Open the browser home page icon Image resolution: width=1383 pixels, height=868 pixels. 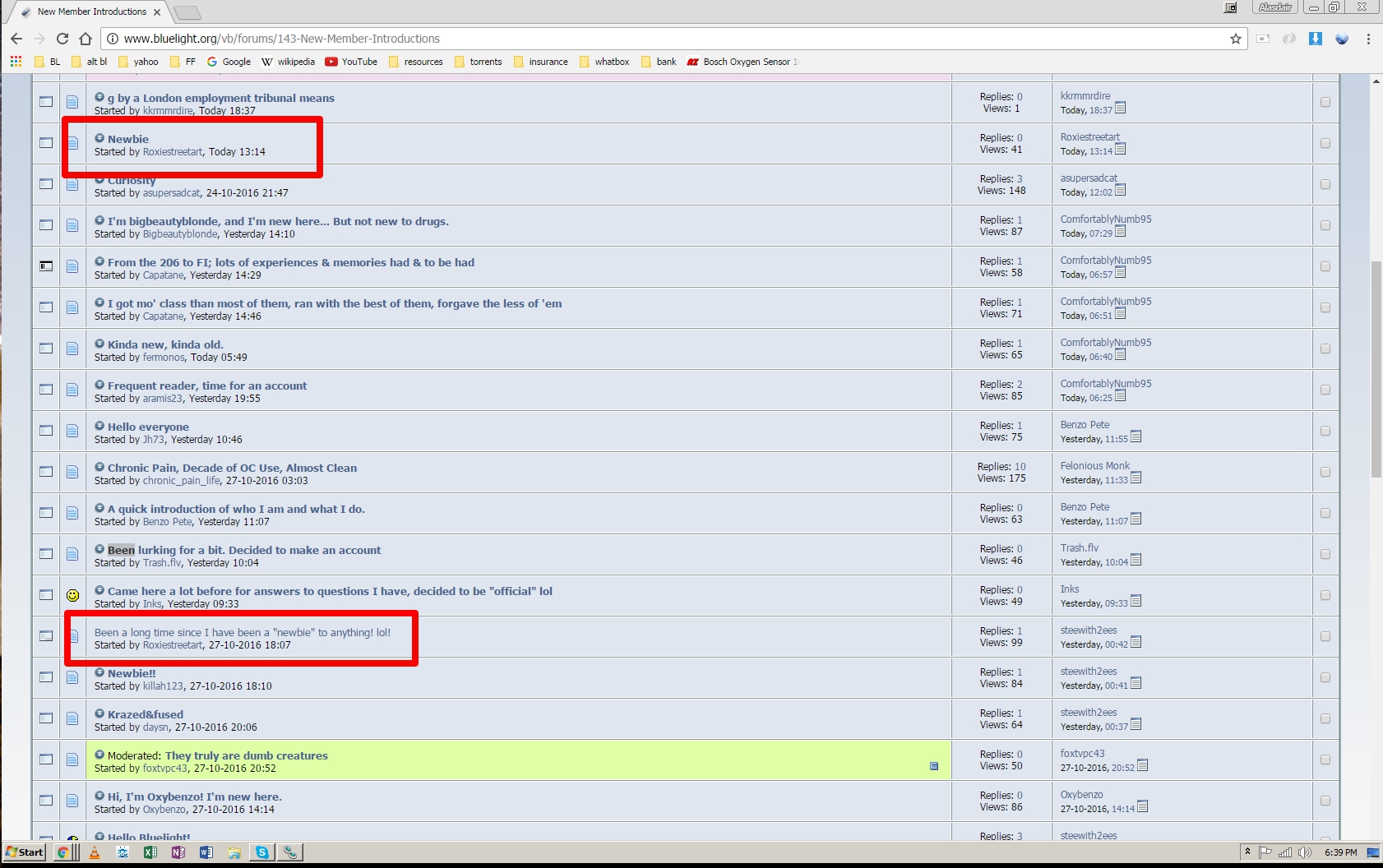[x=86, y=39]
